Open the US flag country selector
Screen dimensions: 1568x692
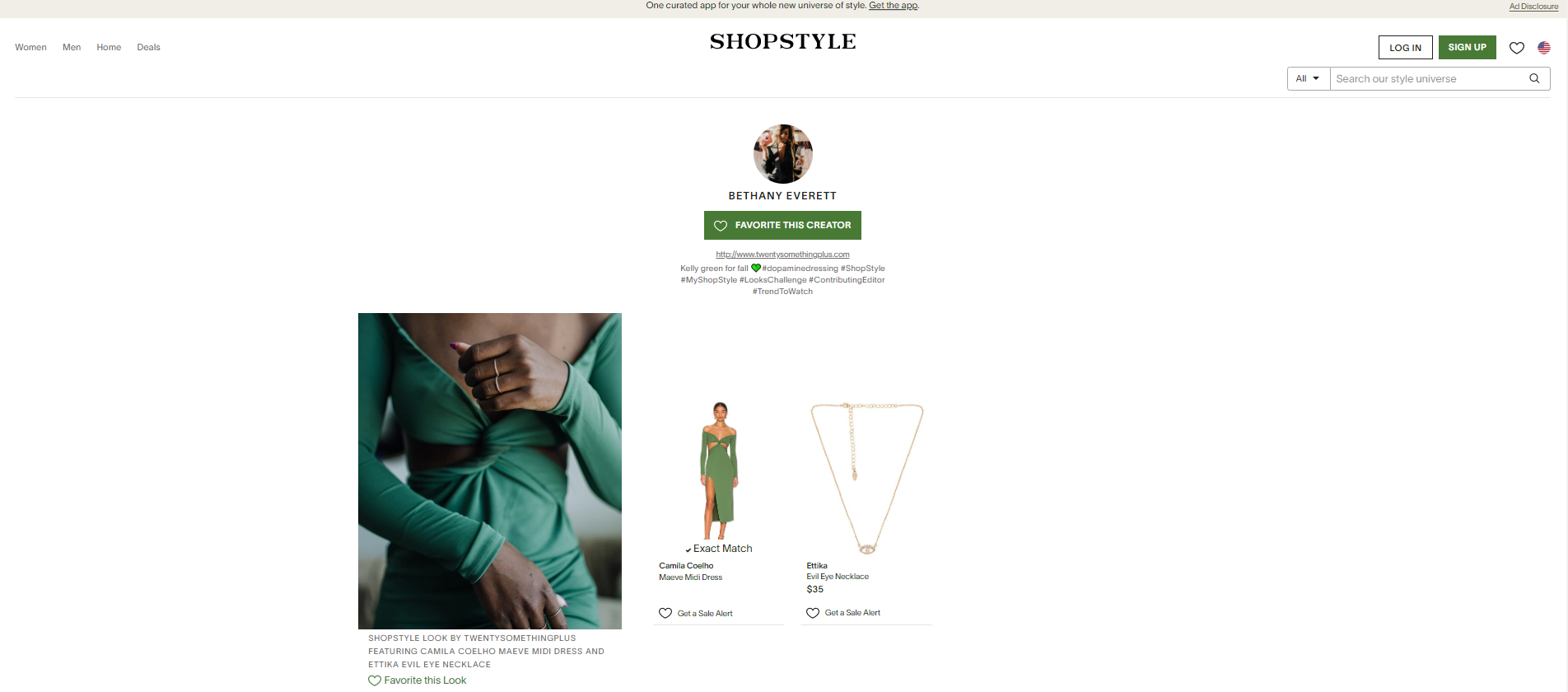click(1544, 48)
